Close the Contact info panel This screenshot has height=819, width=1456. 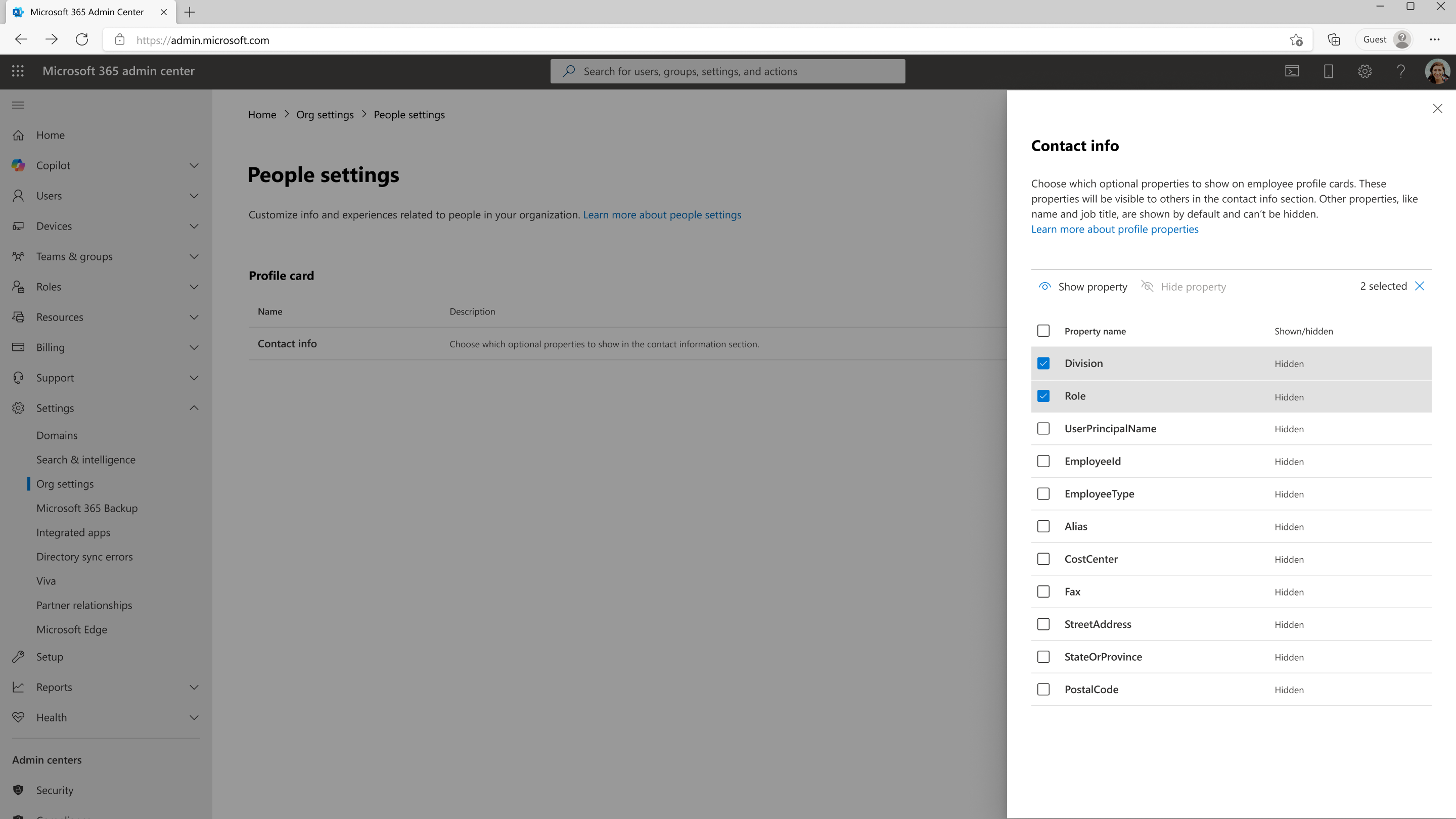tap(1437, 109)
